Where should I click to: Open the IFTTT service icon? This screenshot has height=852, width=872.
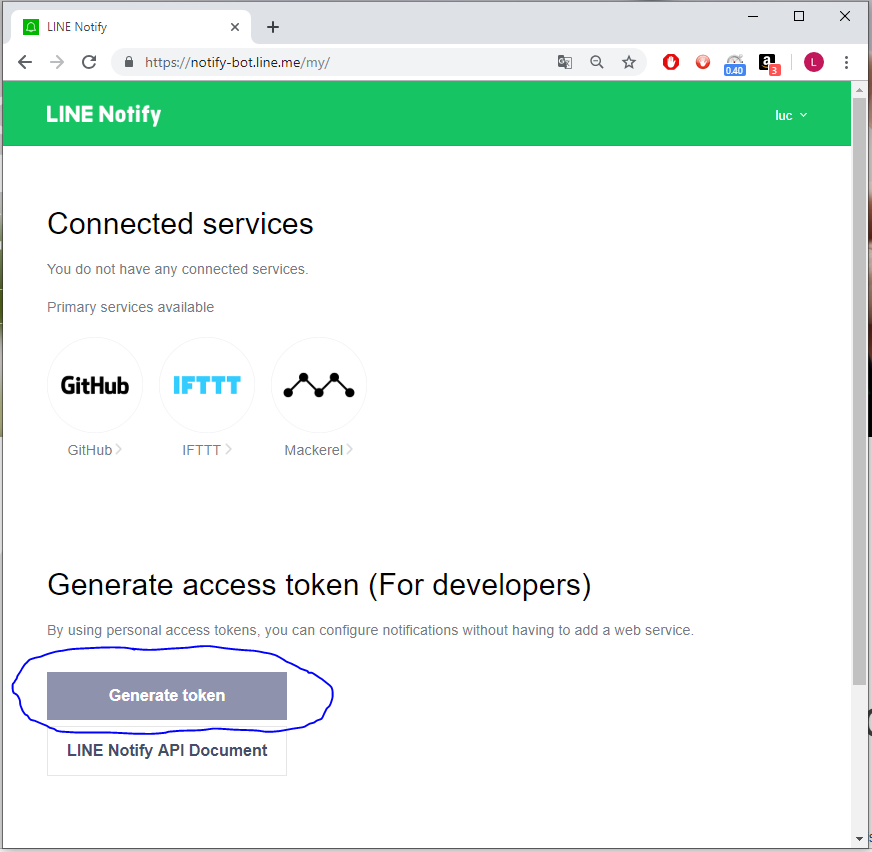click(x=207, y=385)
